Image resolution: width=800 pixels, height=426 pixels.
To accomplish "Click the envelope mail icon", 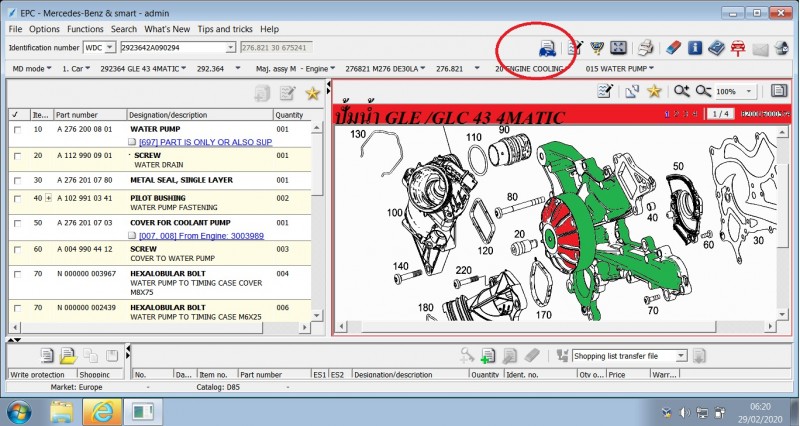I will click(x=760, y=49).
